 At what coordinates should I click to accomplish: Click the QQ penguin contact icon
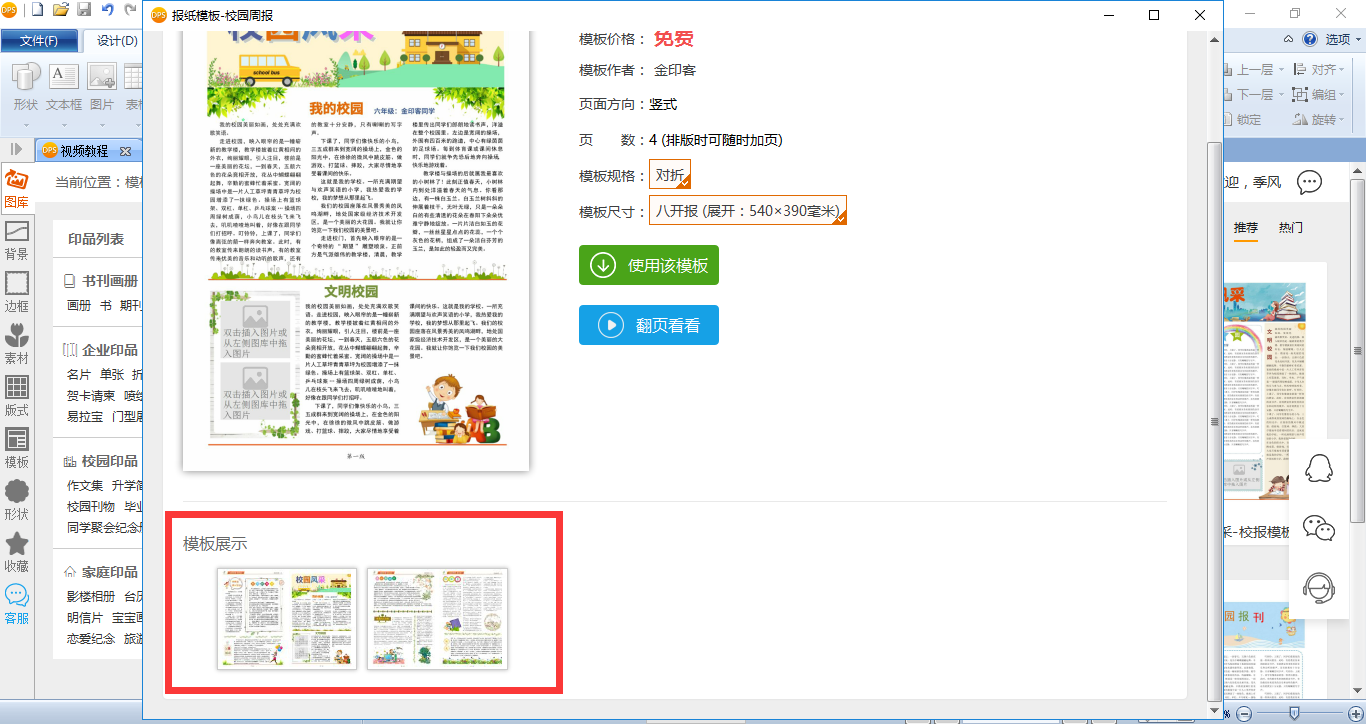click(x=1321, y=468)
